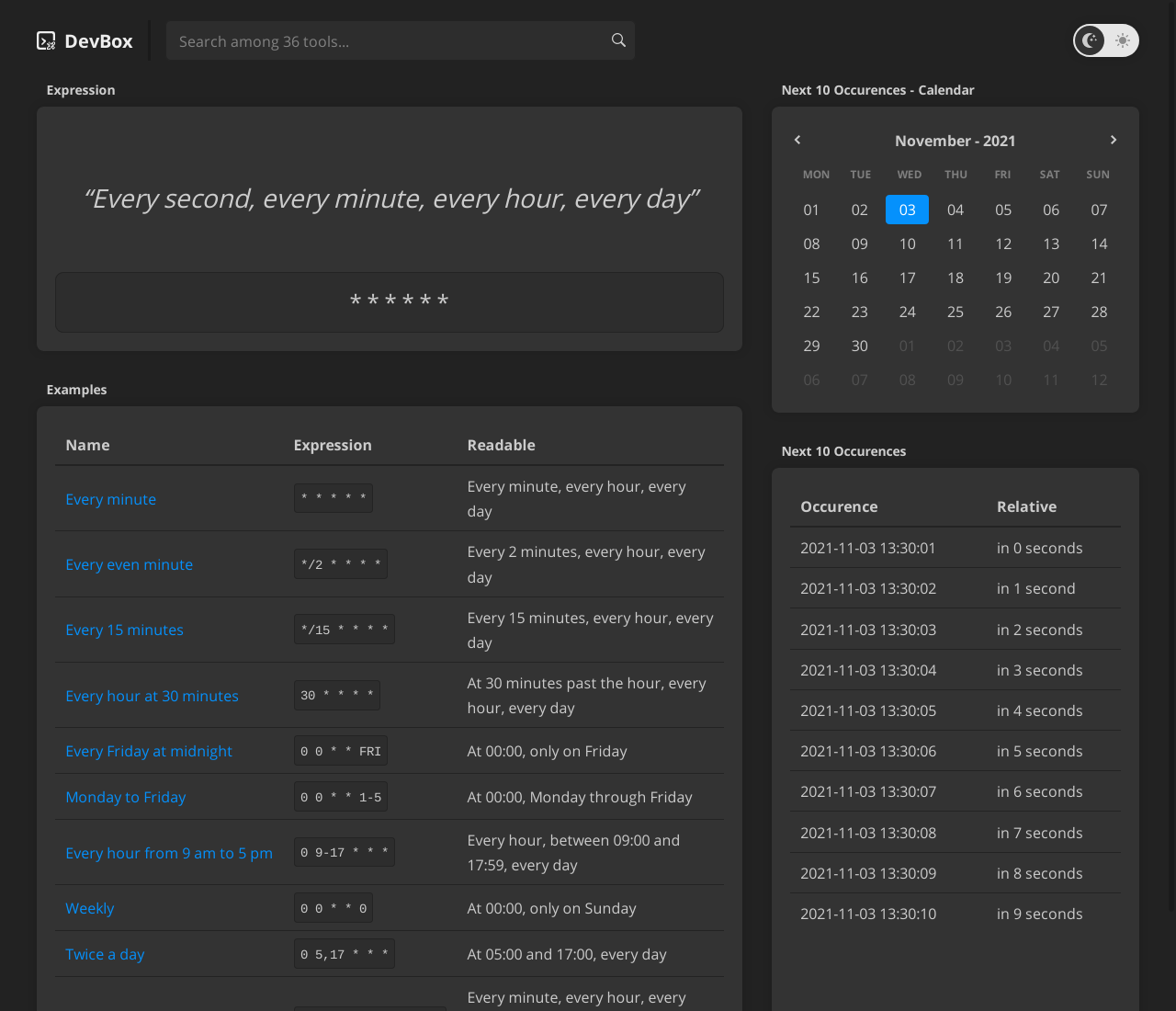Click the DevBox logo icon
Screen dimensions: 1176x1011
click(x=46, y=40)
